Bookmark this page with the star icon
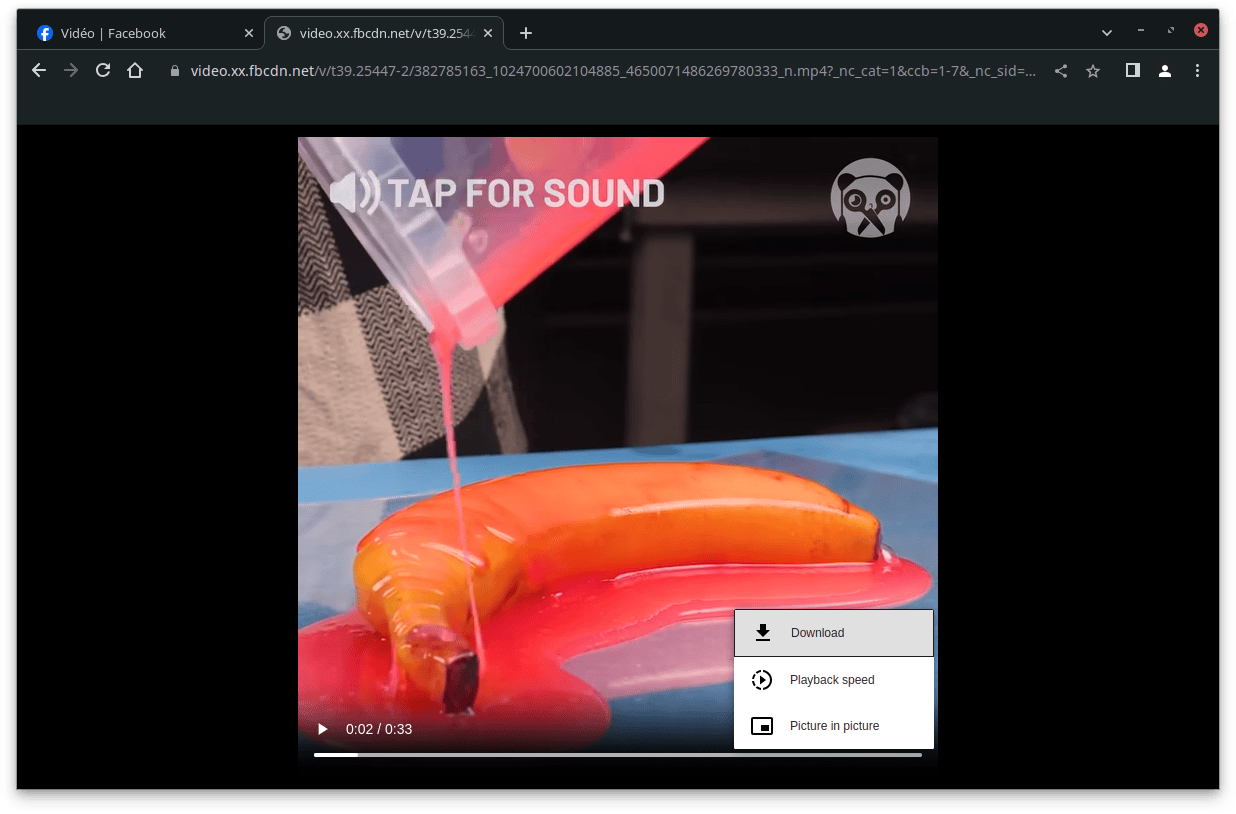 tap(1093, 71)
